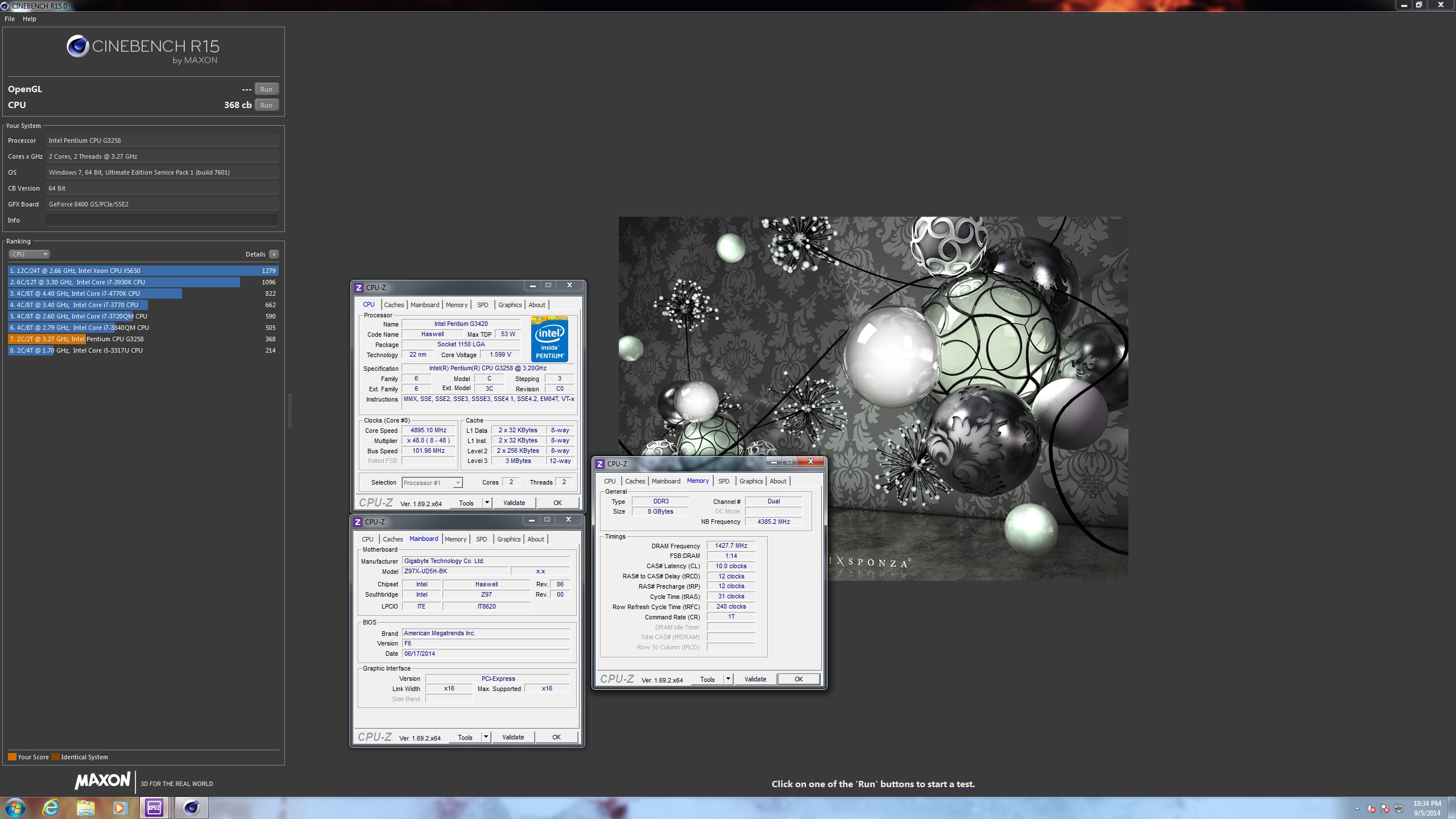Image resolution: width=1456 pixels, height=819 pixels.
Task: Open the Processor #1 selection dropdown
Action: 432,483
